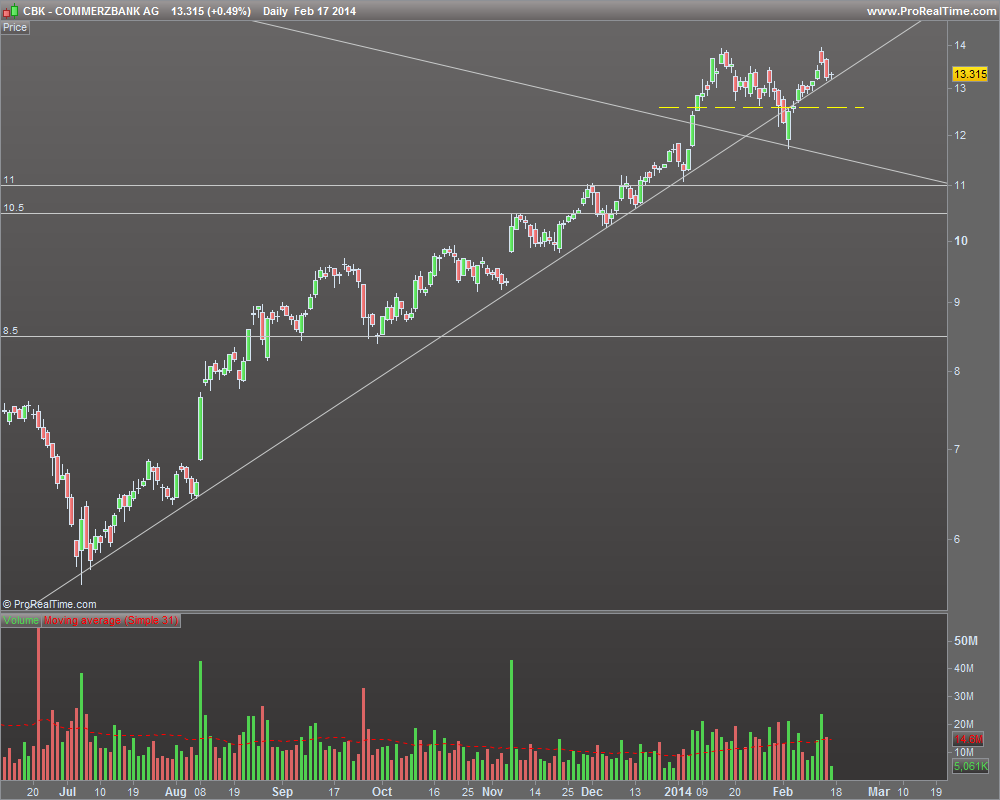Click the Oct label on the time axis

[381, 792]
